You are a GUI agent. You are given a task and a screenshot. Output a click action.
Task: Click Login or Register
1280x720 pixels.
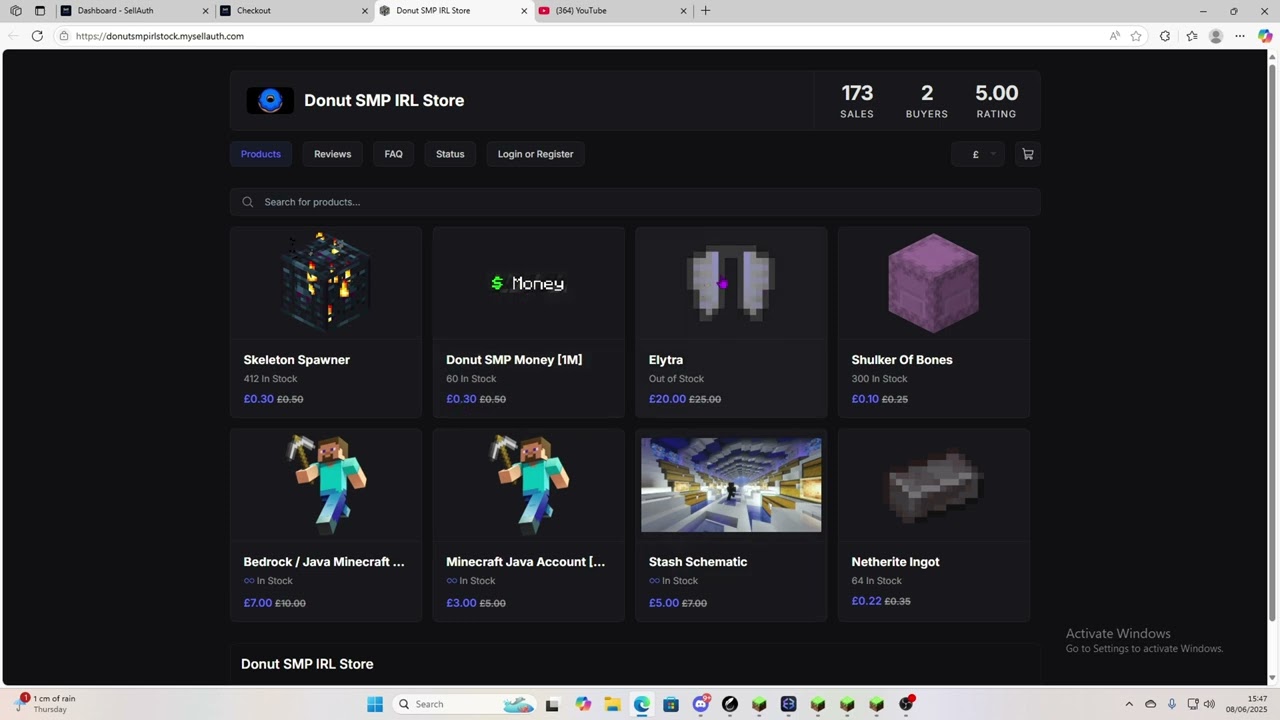535,154
